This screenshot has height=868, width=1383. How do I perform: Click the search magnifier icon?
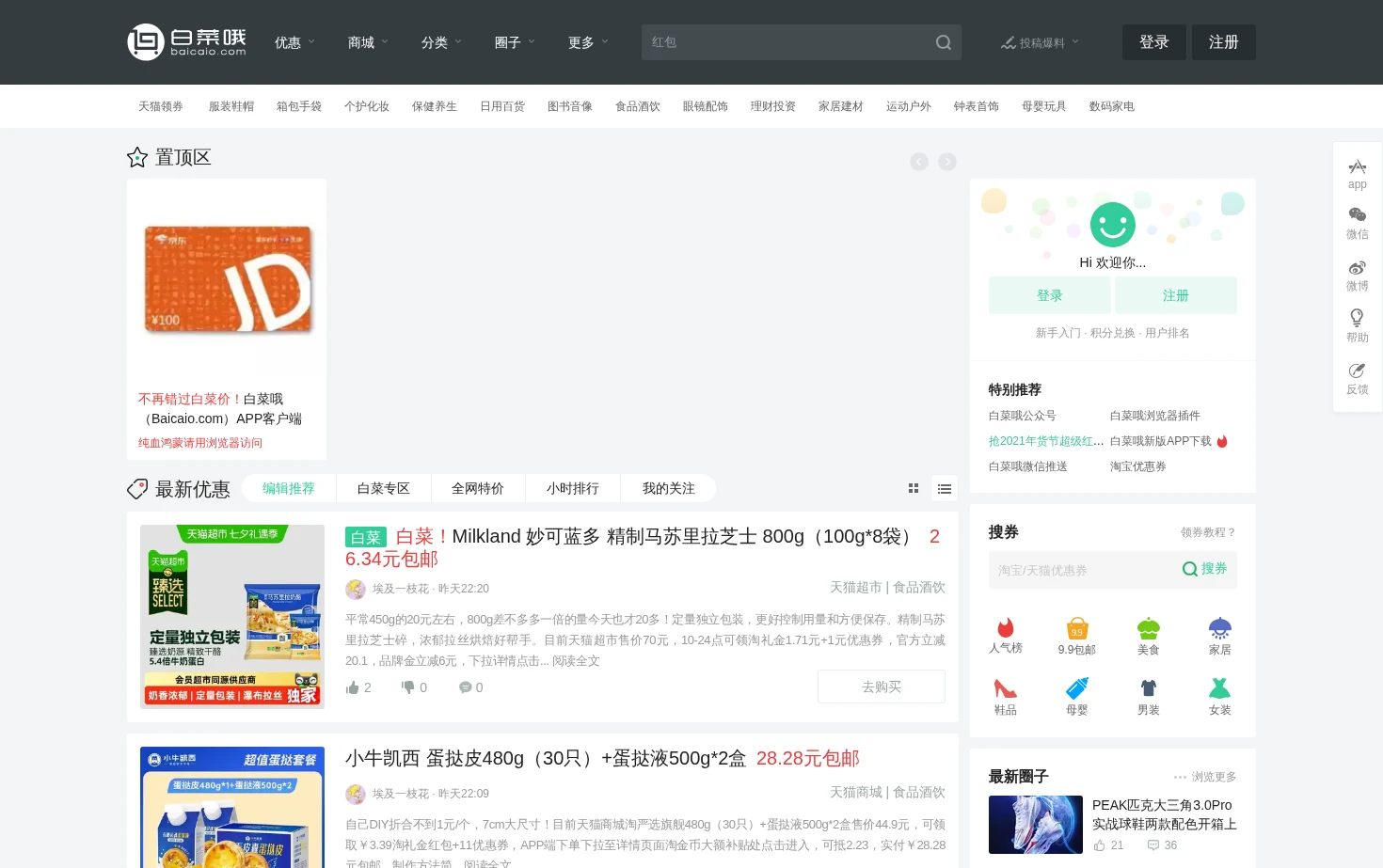[944, 42]
